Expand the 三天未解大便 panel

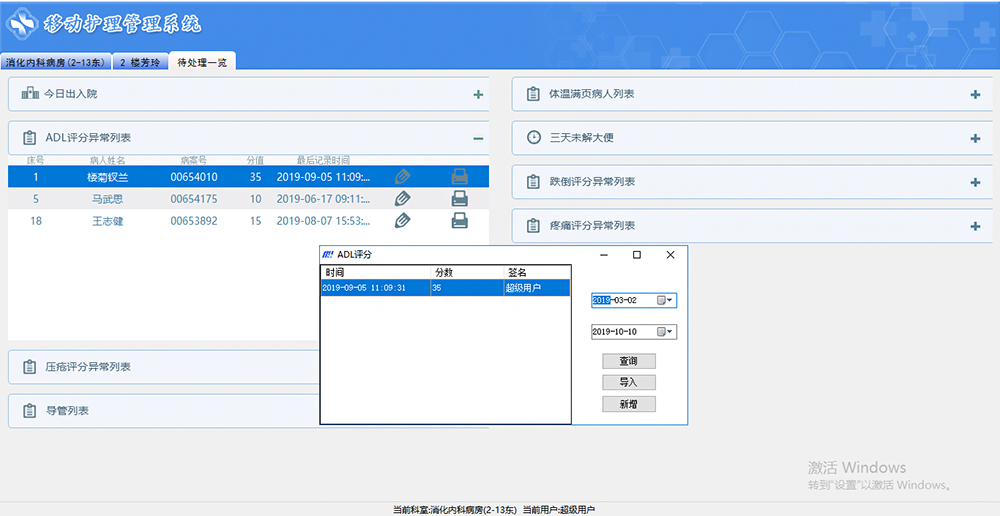[x=974, y=138]
